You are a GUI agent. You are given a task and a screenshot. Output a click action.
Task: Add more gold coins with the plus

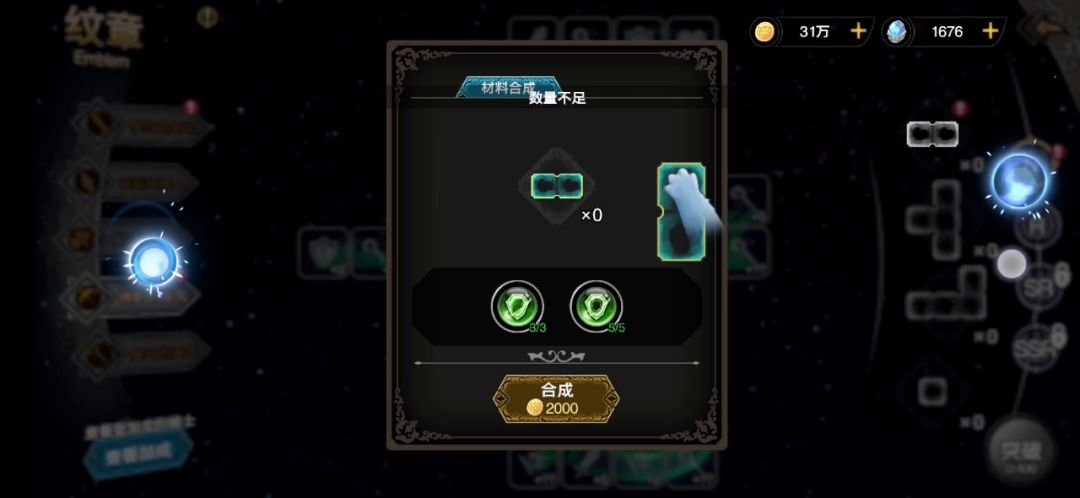pos(858,31)
